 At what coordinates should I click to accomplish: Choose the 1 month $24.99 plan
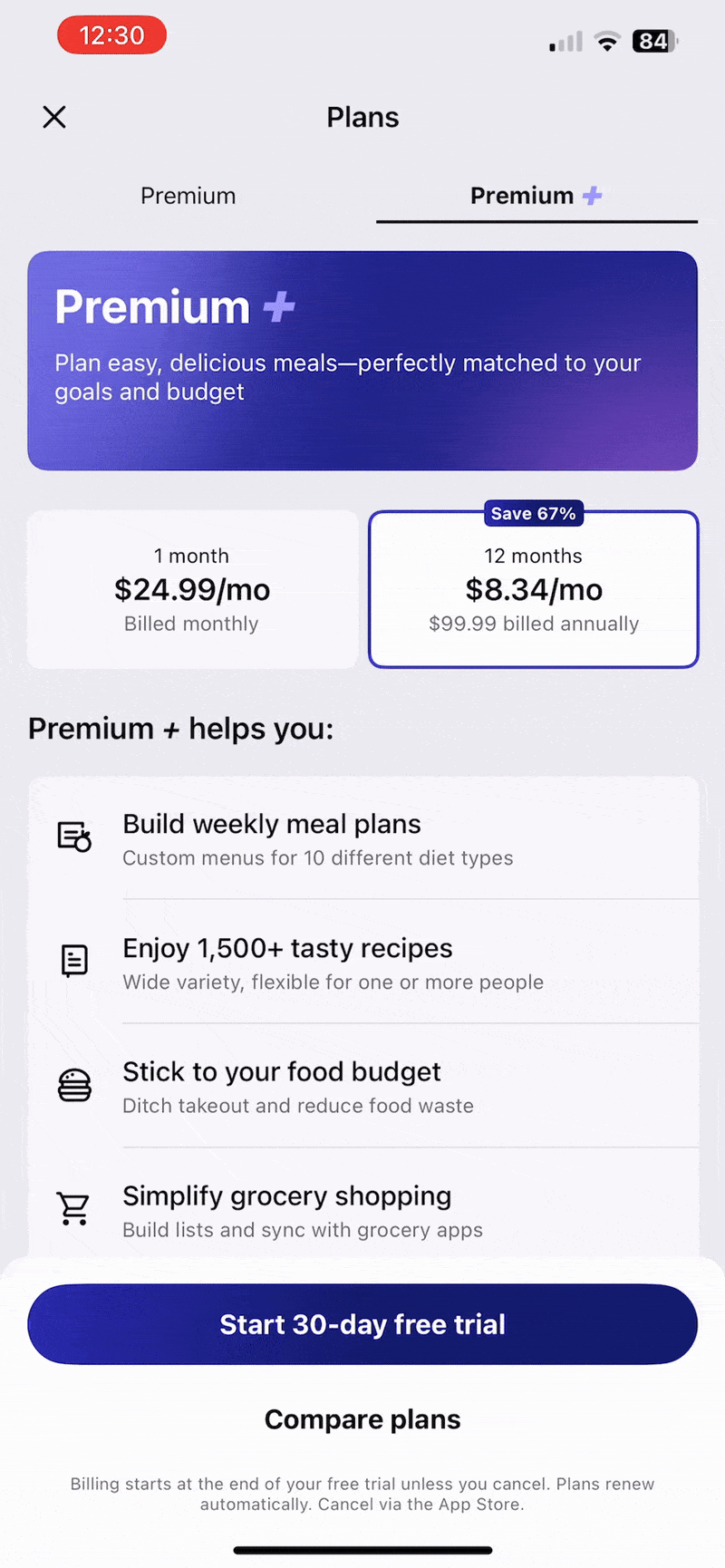click(x=192, y=589)
